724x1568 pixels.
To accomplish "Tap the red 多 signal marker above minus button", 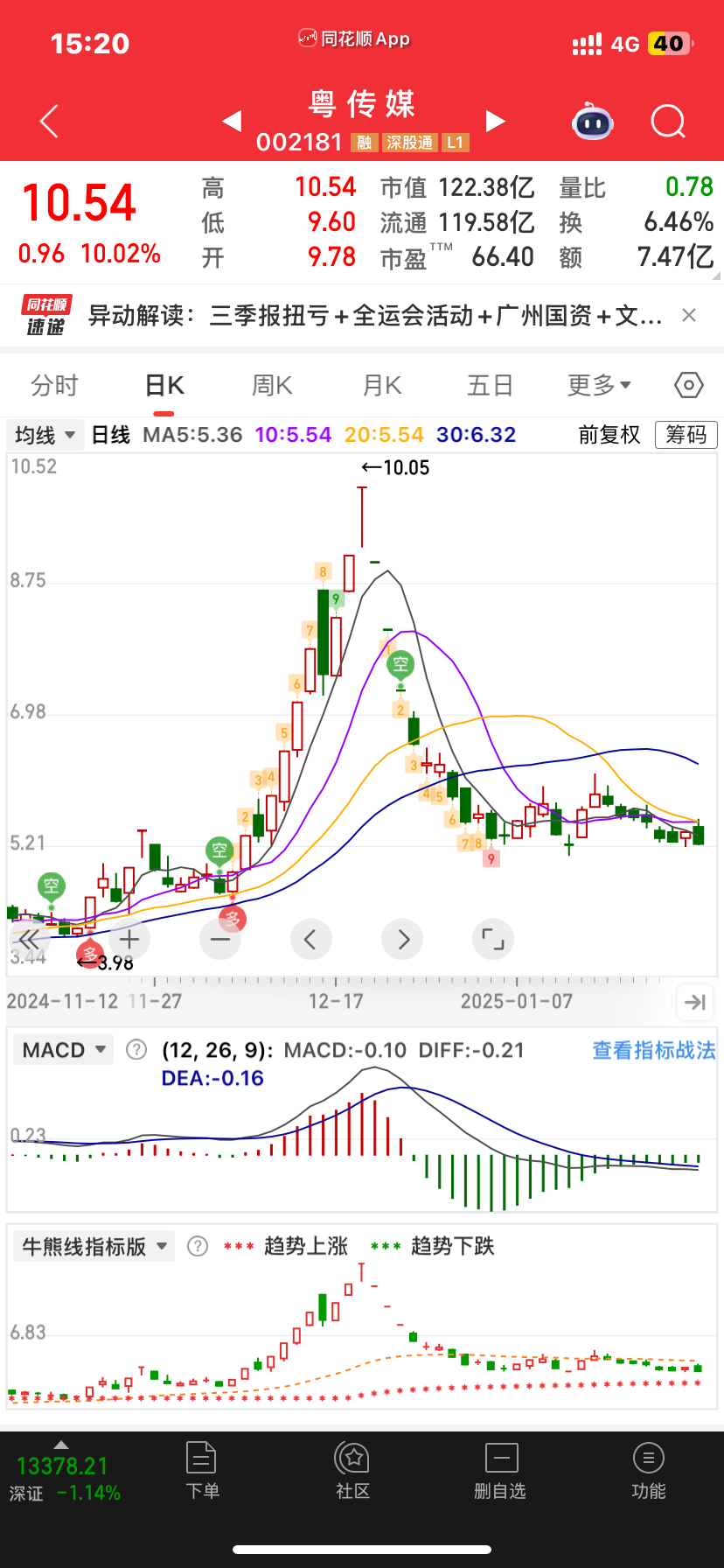I will (232, 919).
